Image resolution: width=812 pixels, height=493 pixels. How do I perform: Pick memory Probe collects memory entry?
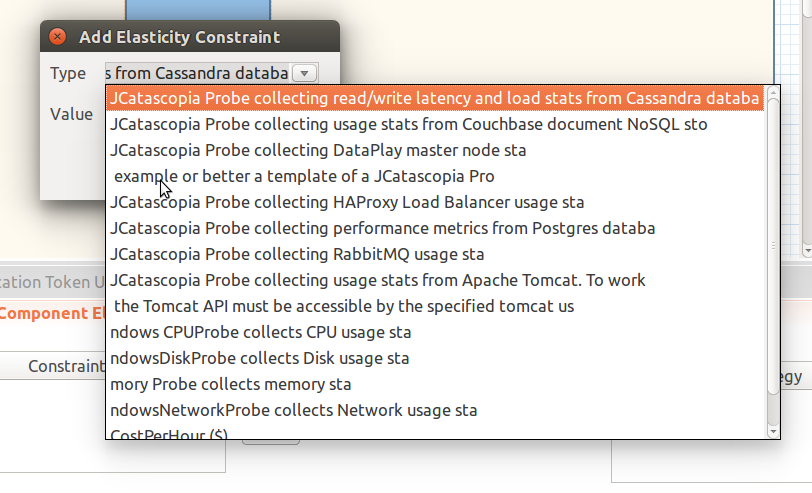point(231,385)
